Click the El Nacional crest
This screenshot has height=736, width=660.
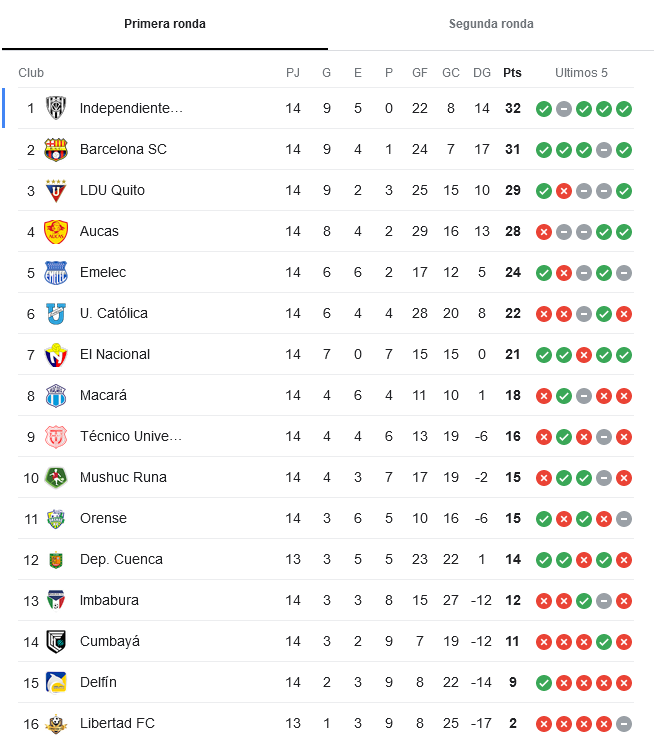[x=56, y=354]
